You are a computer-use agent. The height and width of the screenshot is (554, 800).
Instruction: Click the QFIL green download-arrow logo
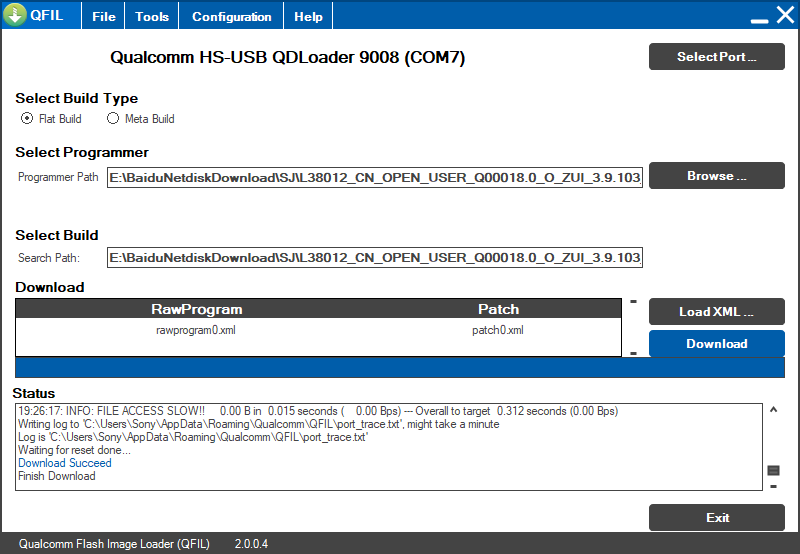(15, 14)
